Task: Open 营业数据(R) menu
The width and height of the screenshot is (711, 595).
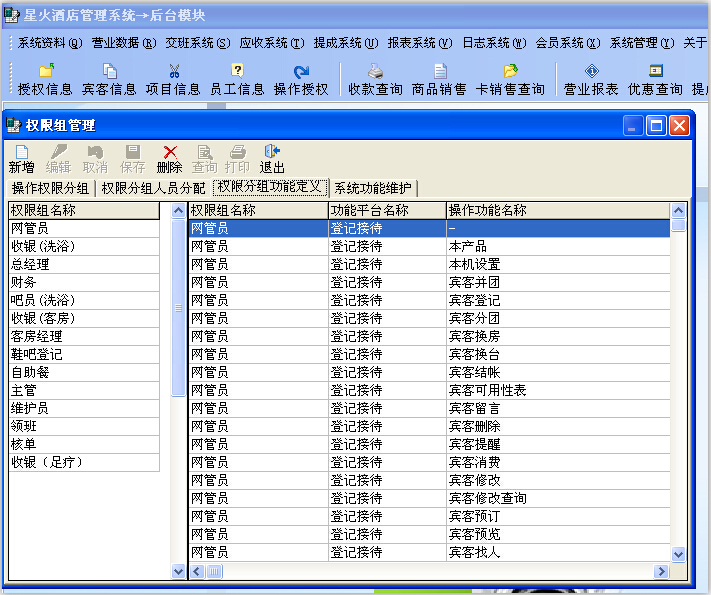Action: point(124,43)
